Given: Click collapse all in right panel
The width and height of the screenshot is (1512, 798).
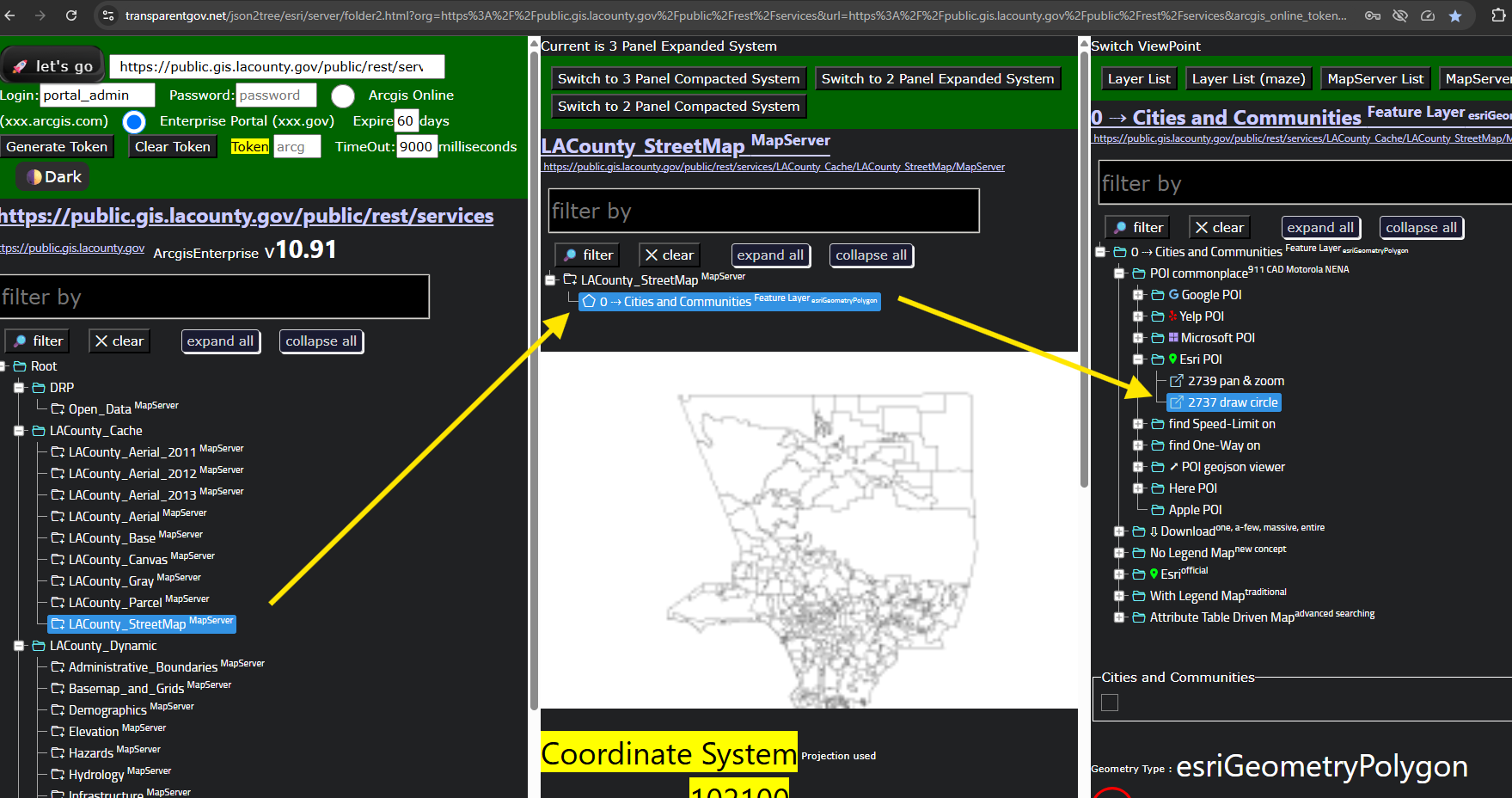Looking at the screenshot, I should [1422, 228].
